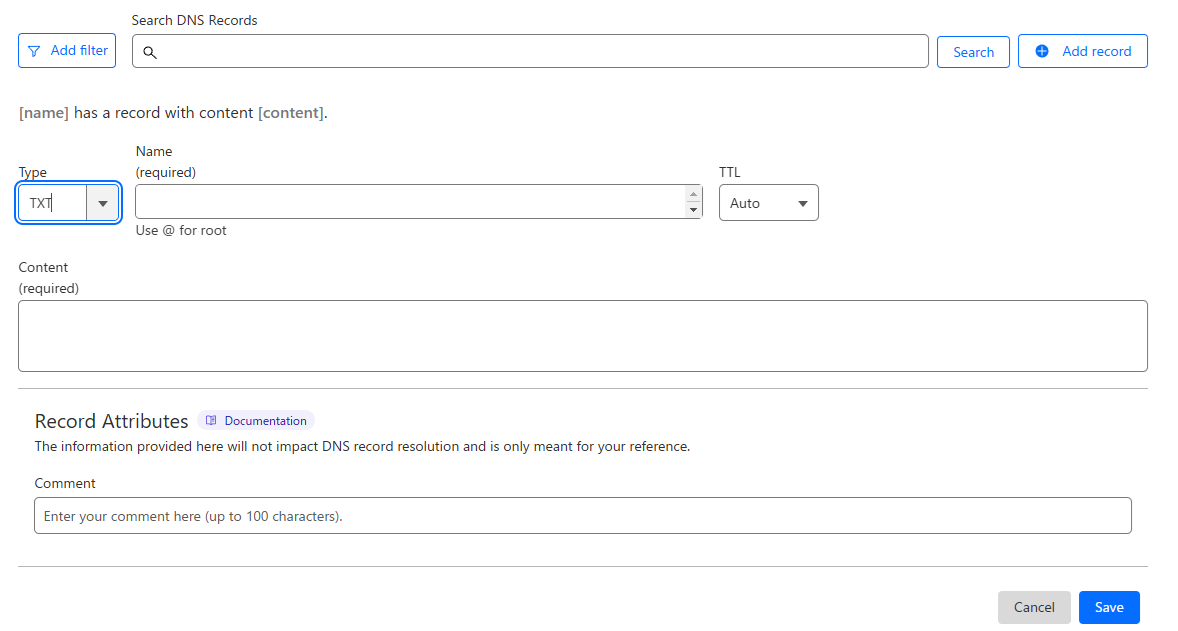Click the Type field showing TXT

pos(53,203)
